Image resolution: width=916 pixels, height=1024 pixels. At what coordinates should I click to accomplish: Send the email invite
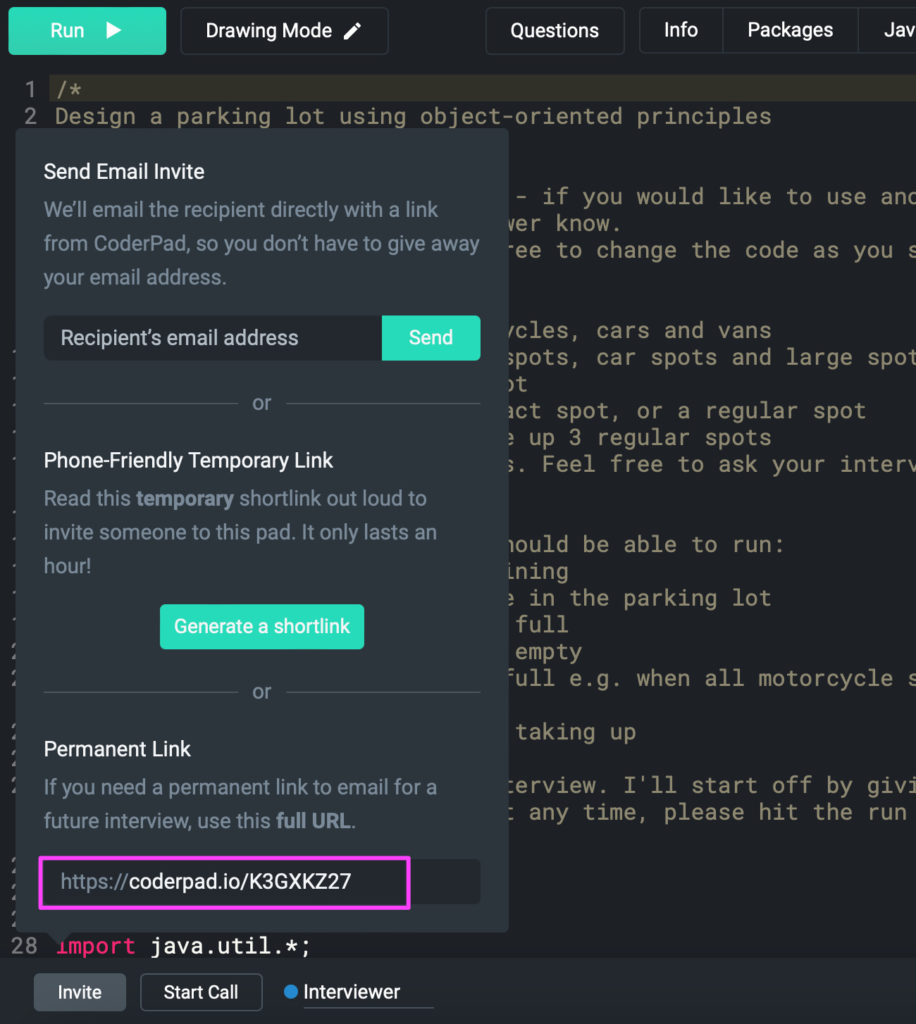[431, 338]
